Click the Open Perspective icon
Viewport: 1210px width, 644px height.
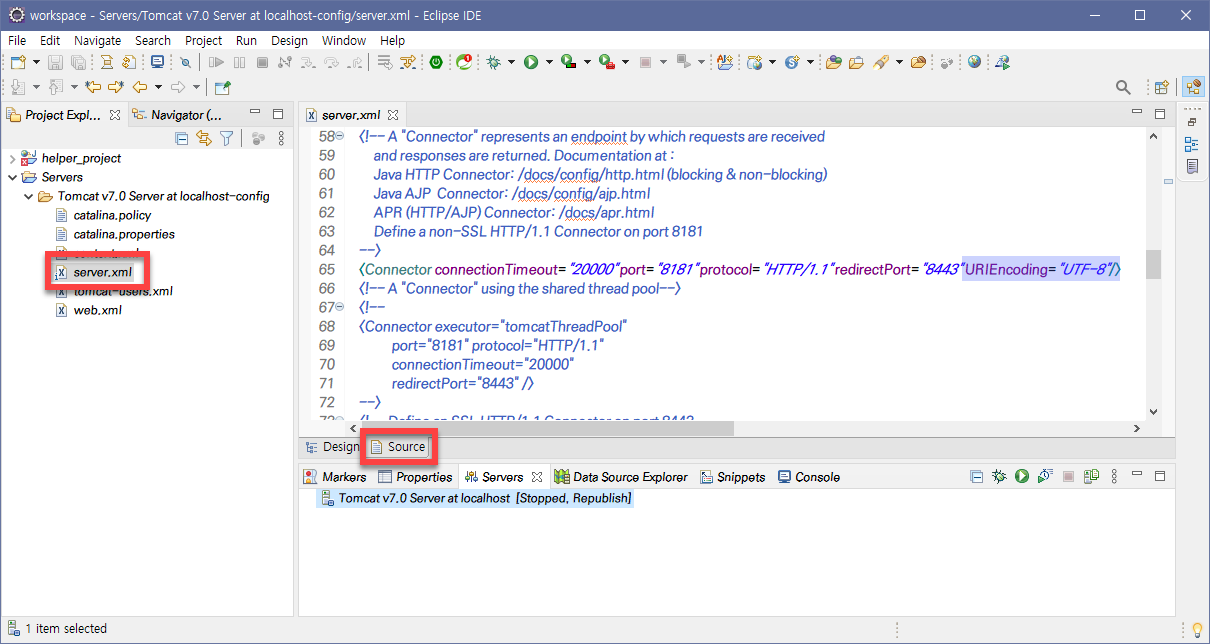pyautogui.click(x=1162, y=88)
